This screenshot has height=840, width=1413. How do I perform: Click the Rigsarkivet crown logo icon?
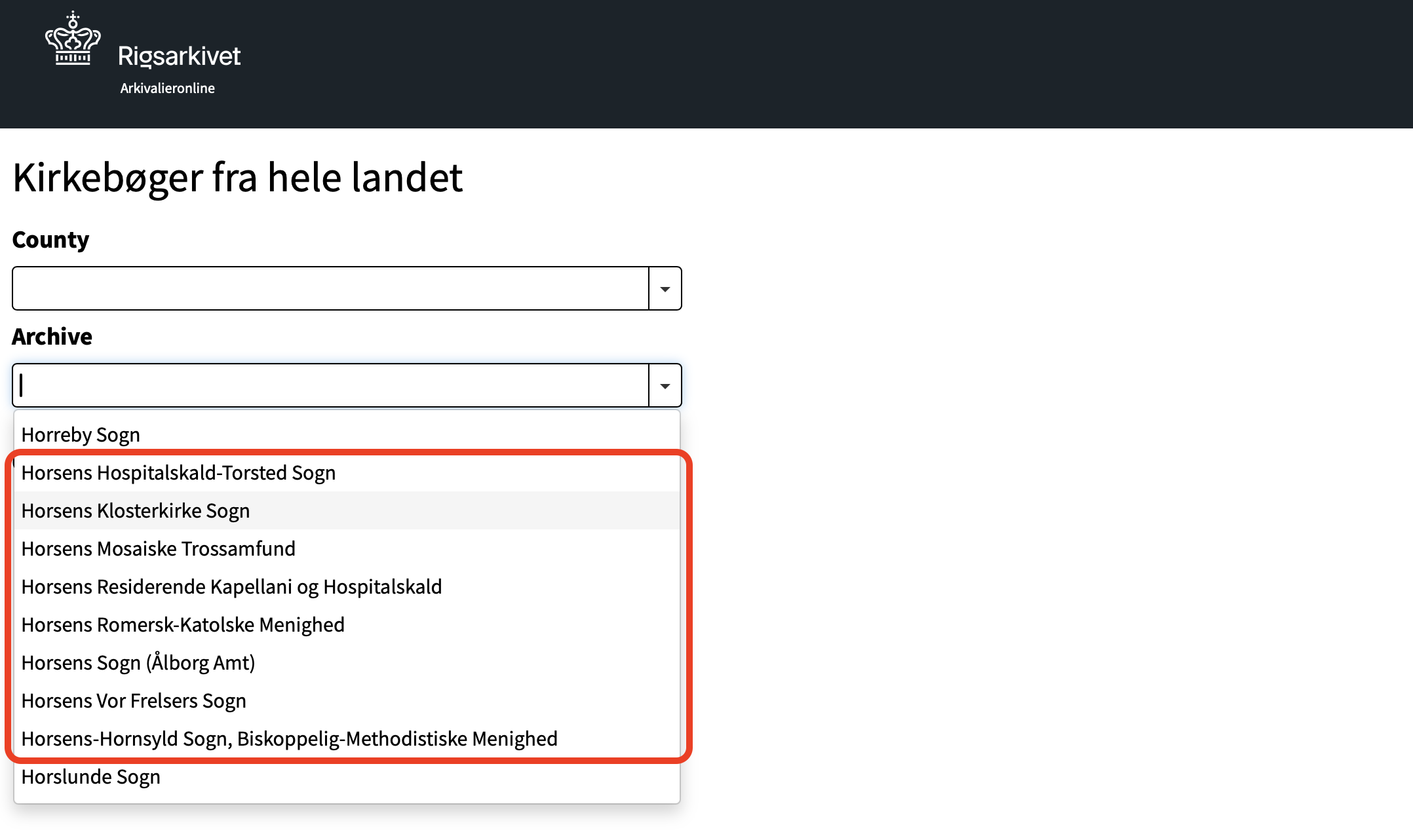(73, 38)
